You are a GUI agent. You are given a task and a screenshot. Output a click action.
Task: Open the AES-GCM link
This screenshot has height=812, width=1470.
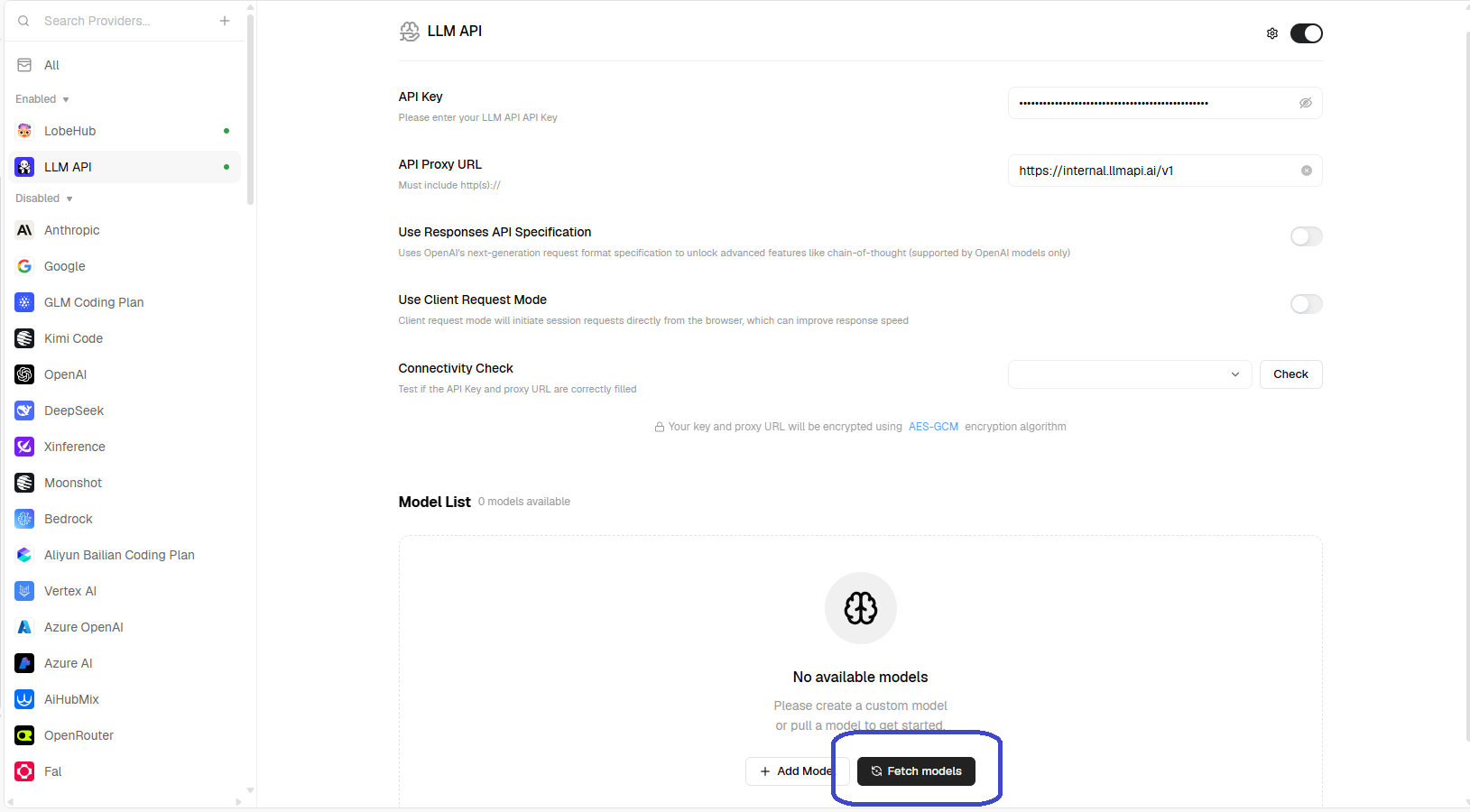click(x=933, y=427)
